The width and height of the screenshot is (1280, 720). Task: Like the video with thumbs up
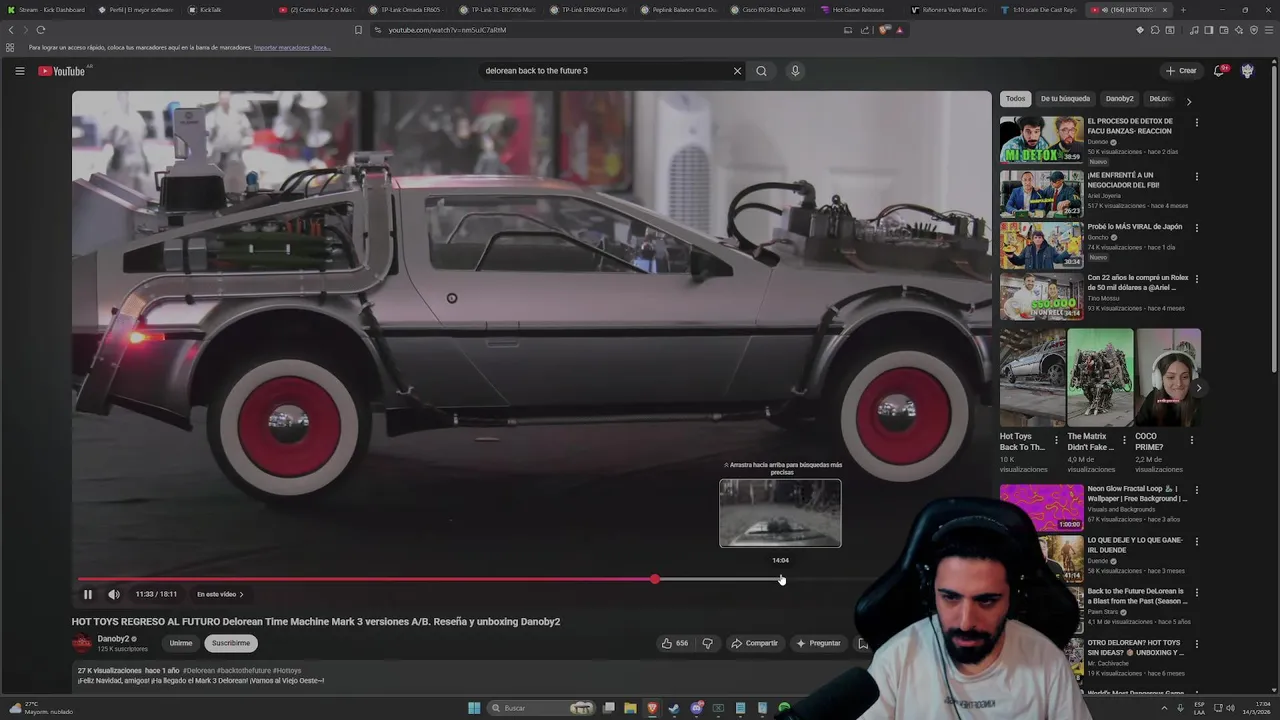674,643
